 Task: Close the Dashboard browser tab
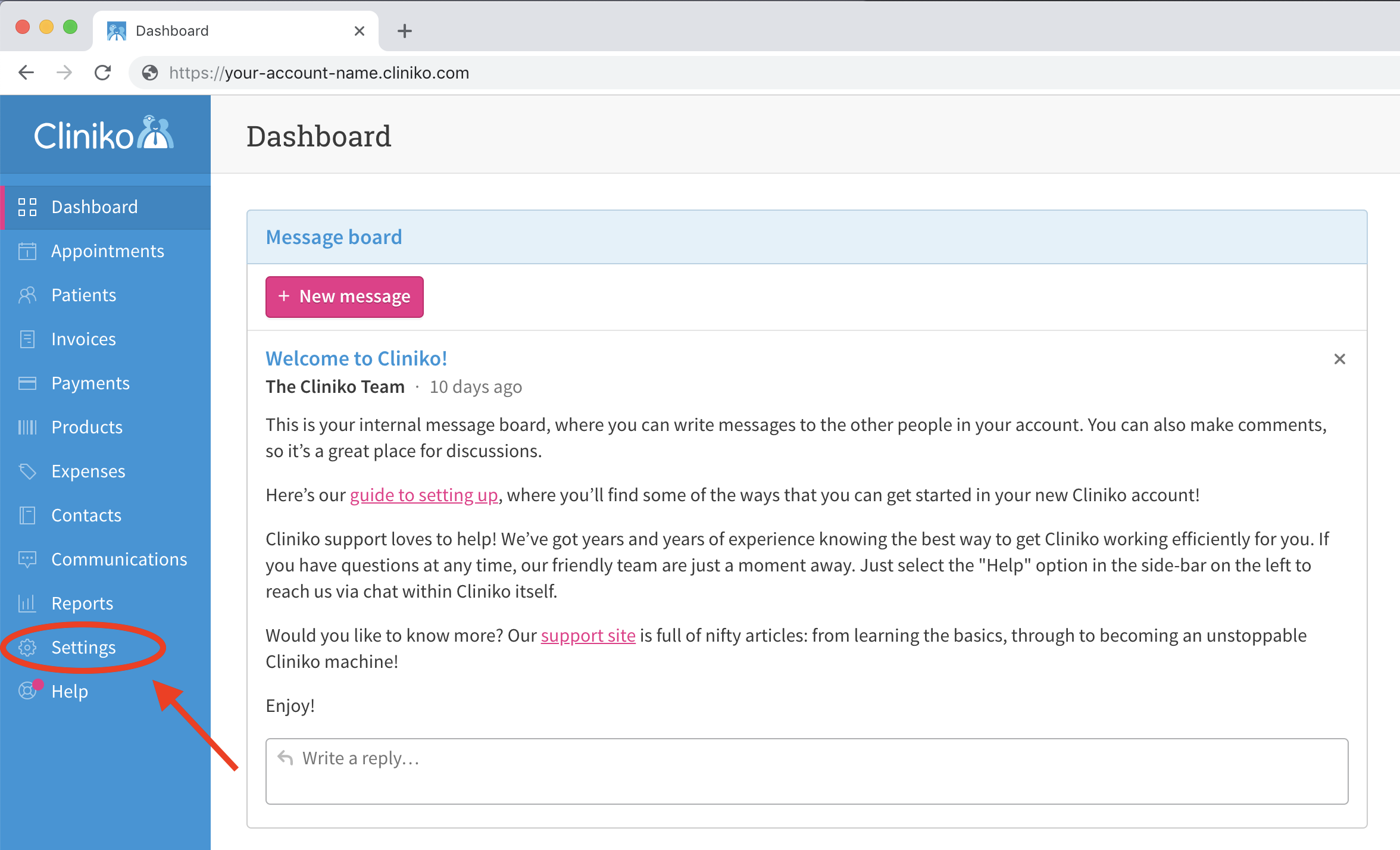coord(360,31)
